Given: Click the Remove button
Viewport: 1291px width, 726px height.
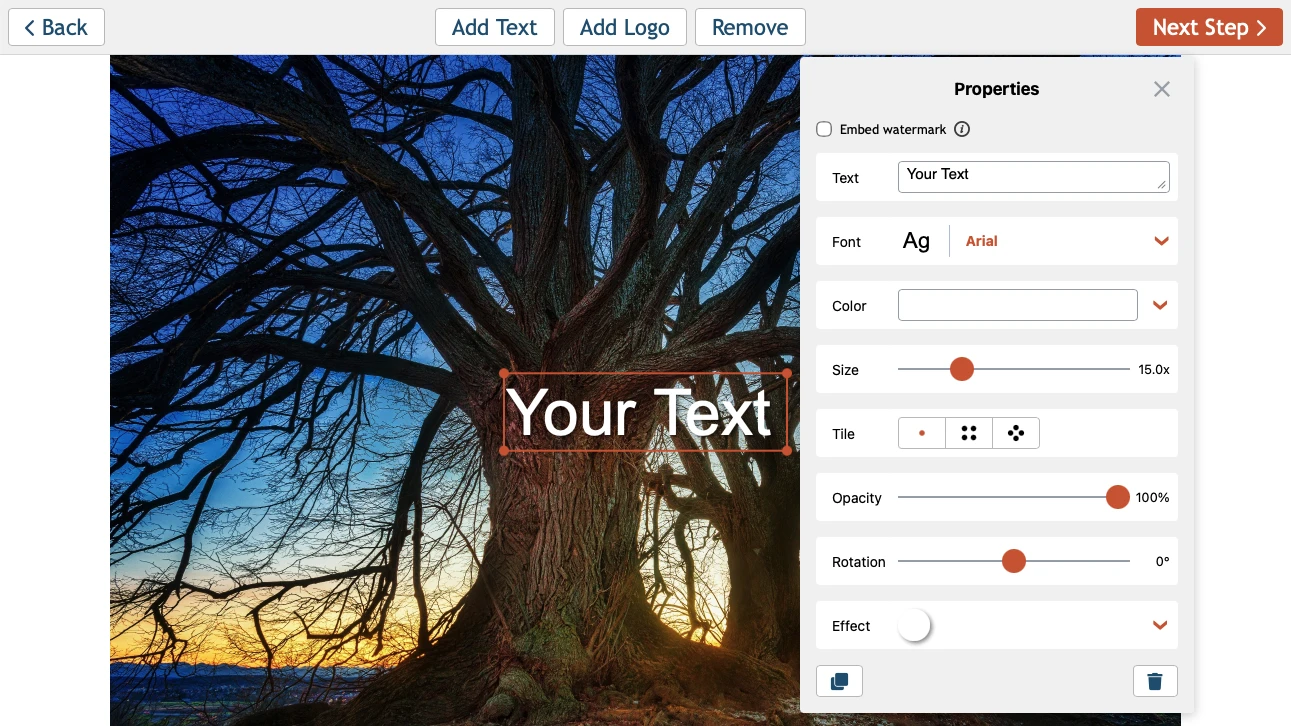Looking at the screenshot, I should [x=750, y=27].
